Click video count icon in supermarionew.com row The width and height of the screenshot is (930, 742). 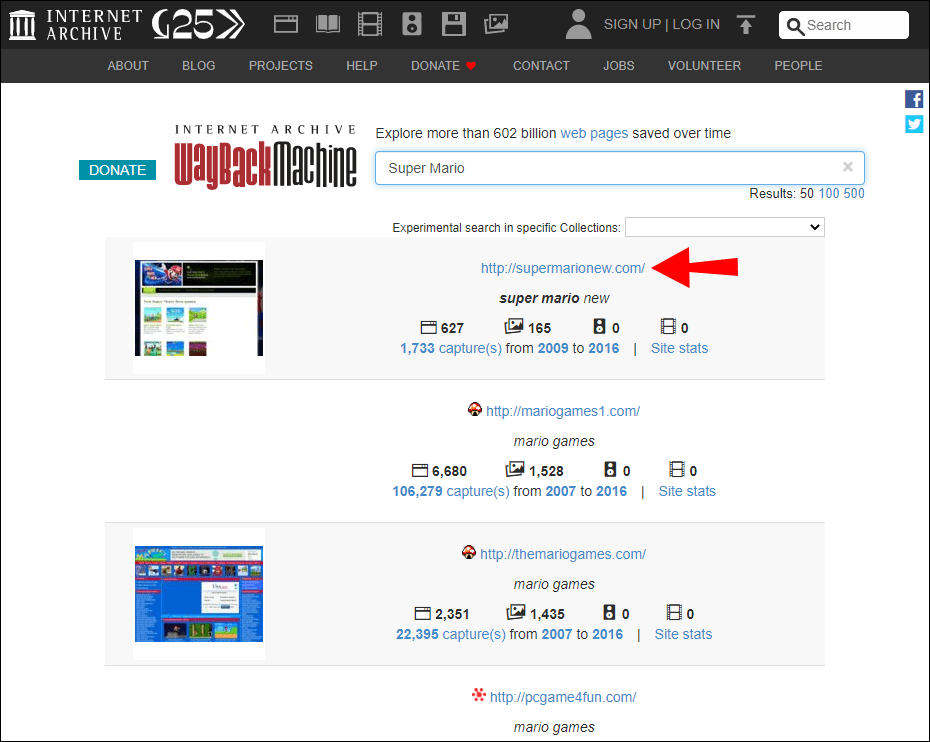[x=668, y=327]
